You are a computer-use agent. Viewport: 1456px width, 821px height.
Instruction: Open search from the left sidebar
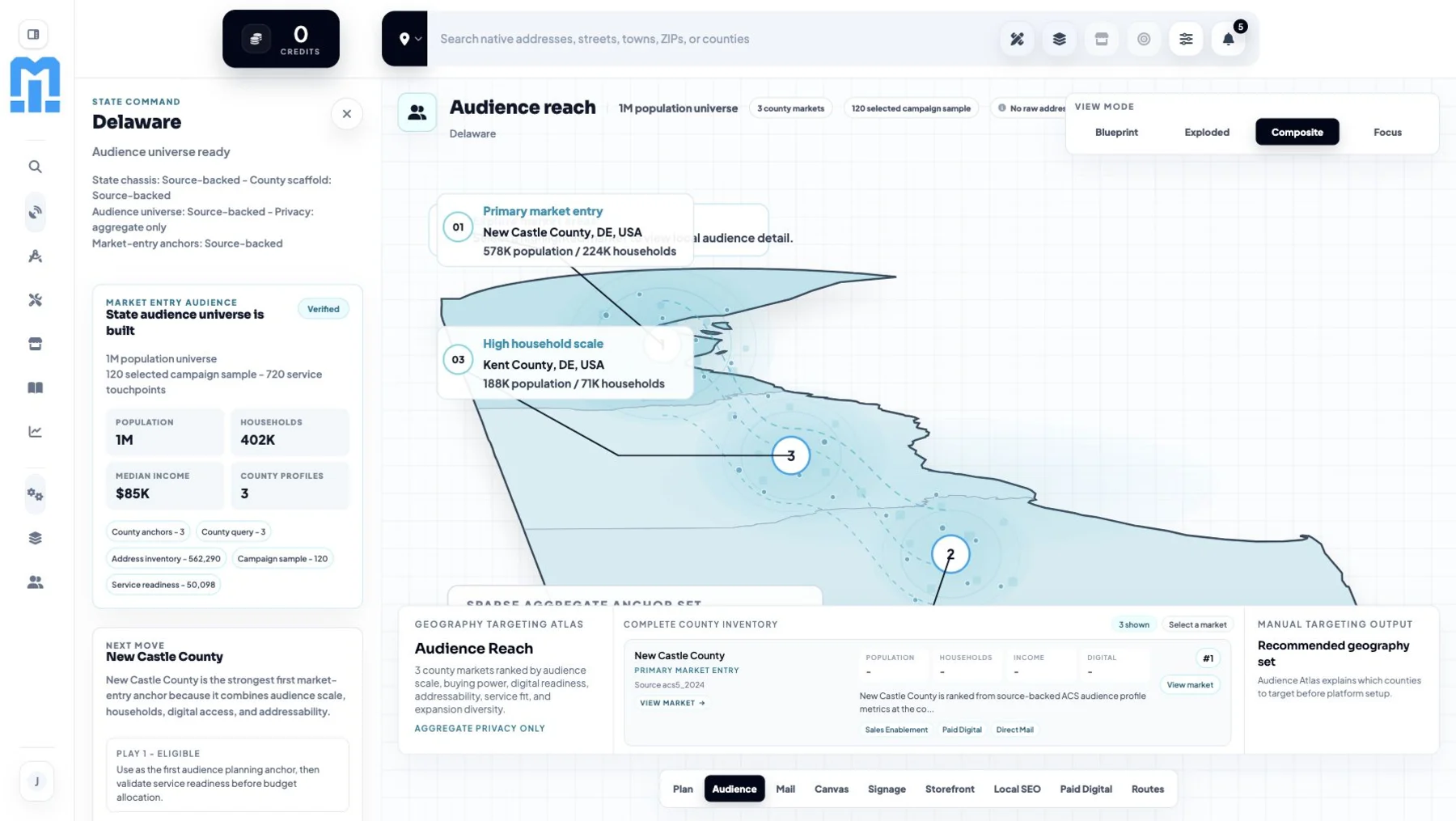pyautogui.click(x=35, y=167)
